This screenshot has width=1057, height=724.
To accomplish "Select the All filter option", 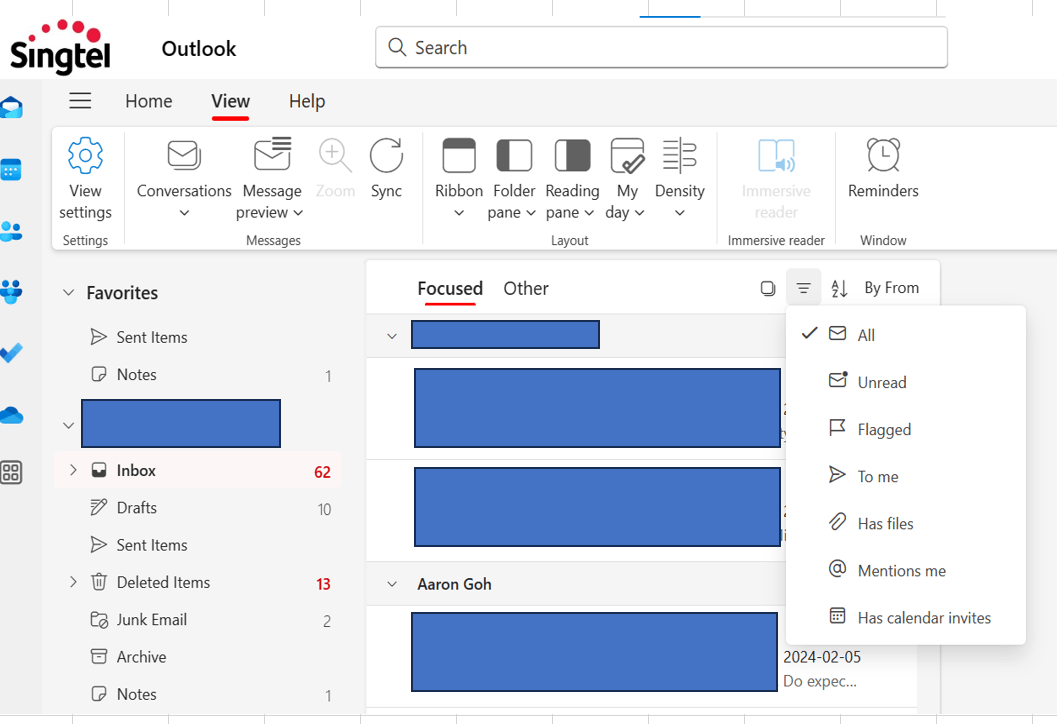I will pyautogui.click(x=905, y=334).
